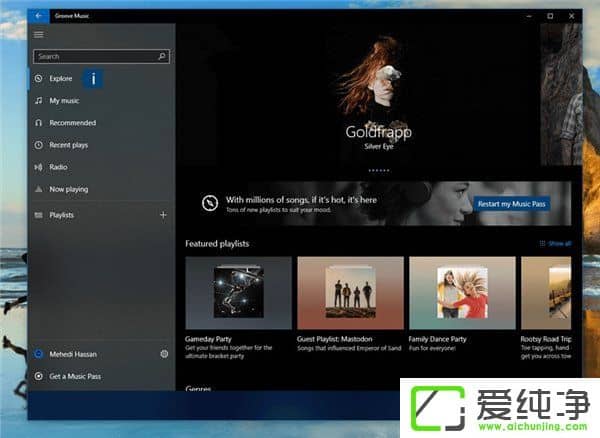
Task: Click next hero slide preview at right
Action: click(x=561, y=94)
